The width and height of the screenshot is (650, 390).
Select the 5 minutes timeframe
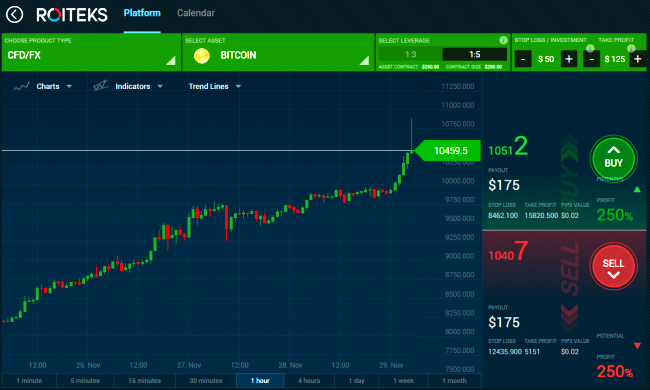[85, 380]
